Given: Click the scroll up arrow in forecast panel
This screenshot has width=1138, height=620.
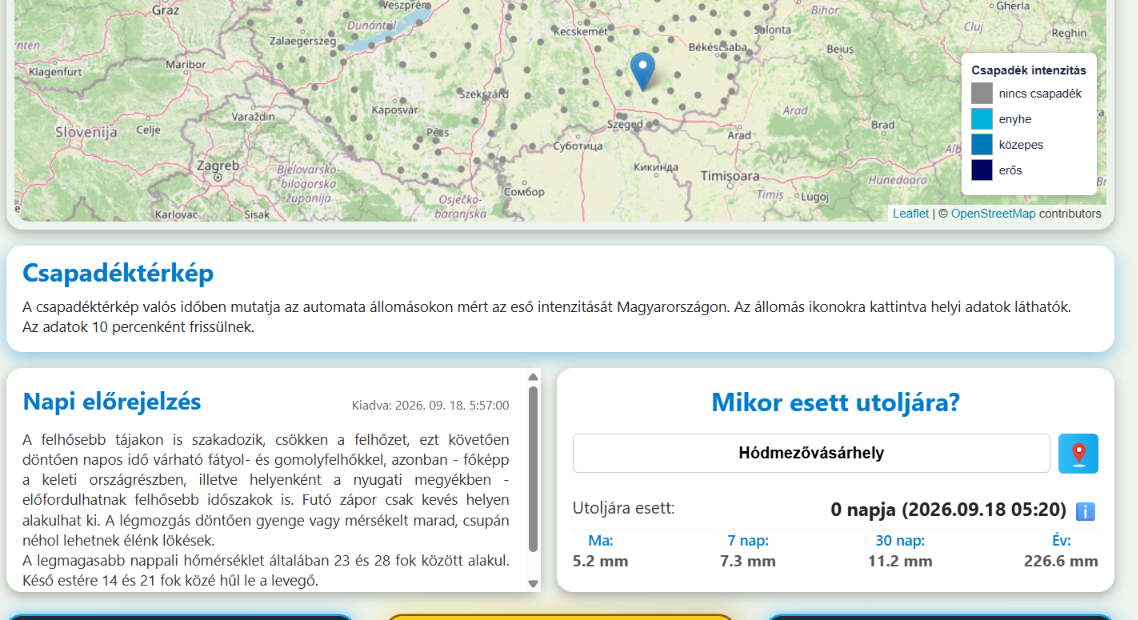Looking at the screenshot, I should [533, 377].
